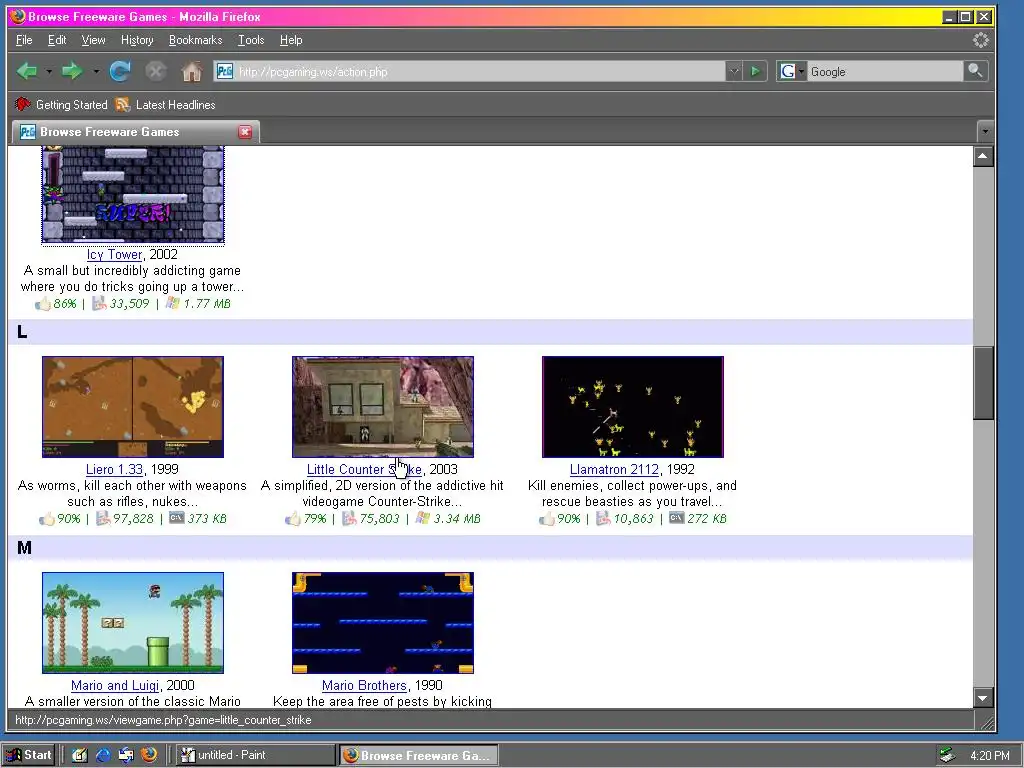Open the Windows Start menu
1024x768 pixels.
29,755
